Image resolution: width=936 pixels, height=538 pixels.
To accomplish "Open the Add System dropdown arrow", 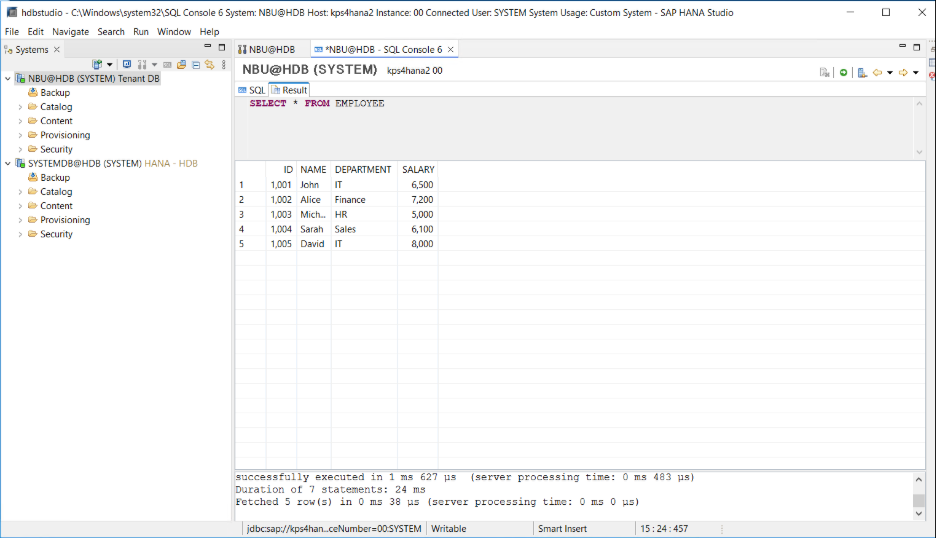I will pos(109,64).
